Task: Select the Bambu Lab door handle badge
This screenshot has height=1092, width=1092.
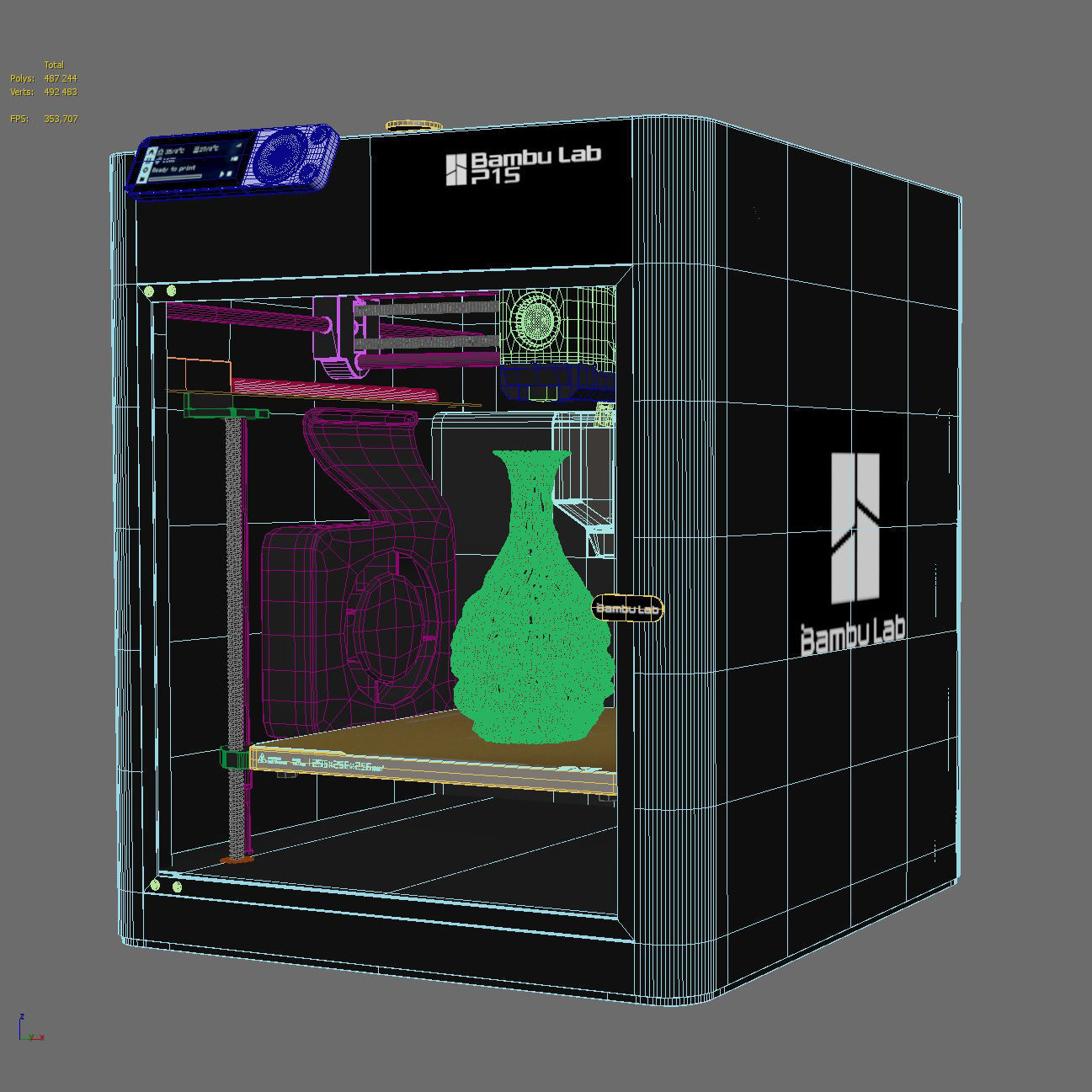Action: [627, 608]
